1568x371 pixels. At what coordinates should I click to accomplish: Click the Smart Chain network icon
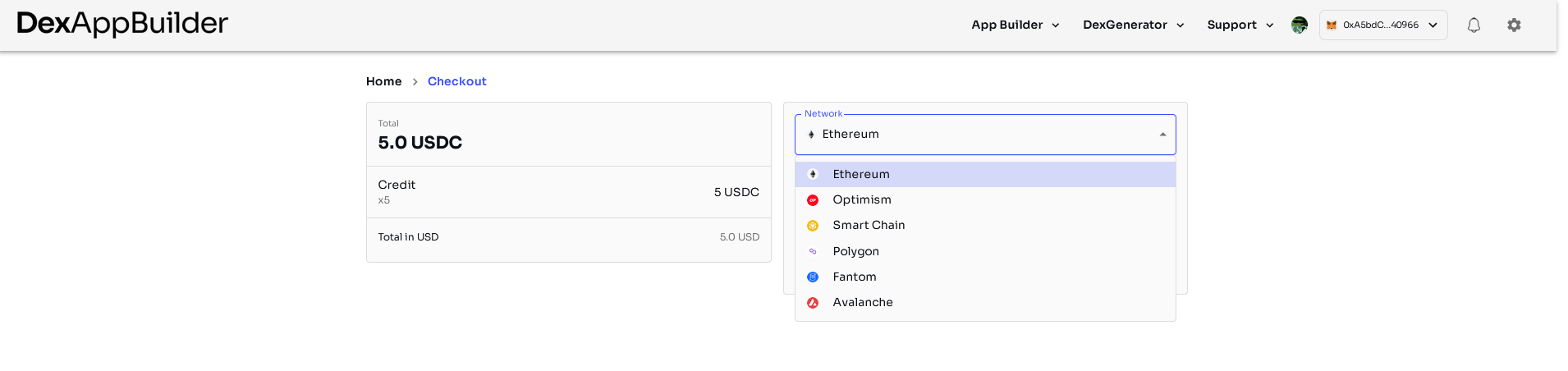click(813, 226)
